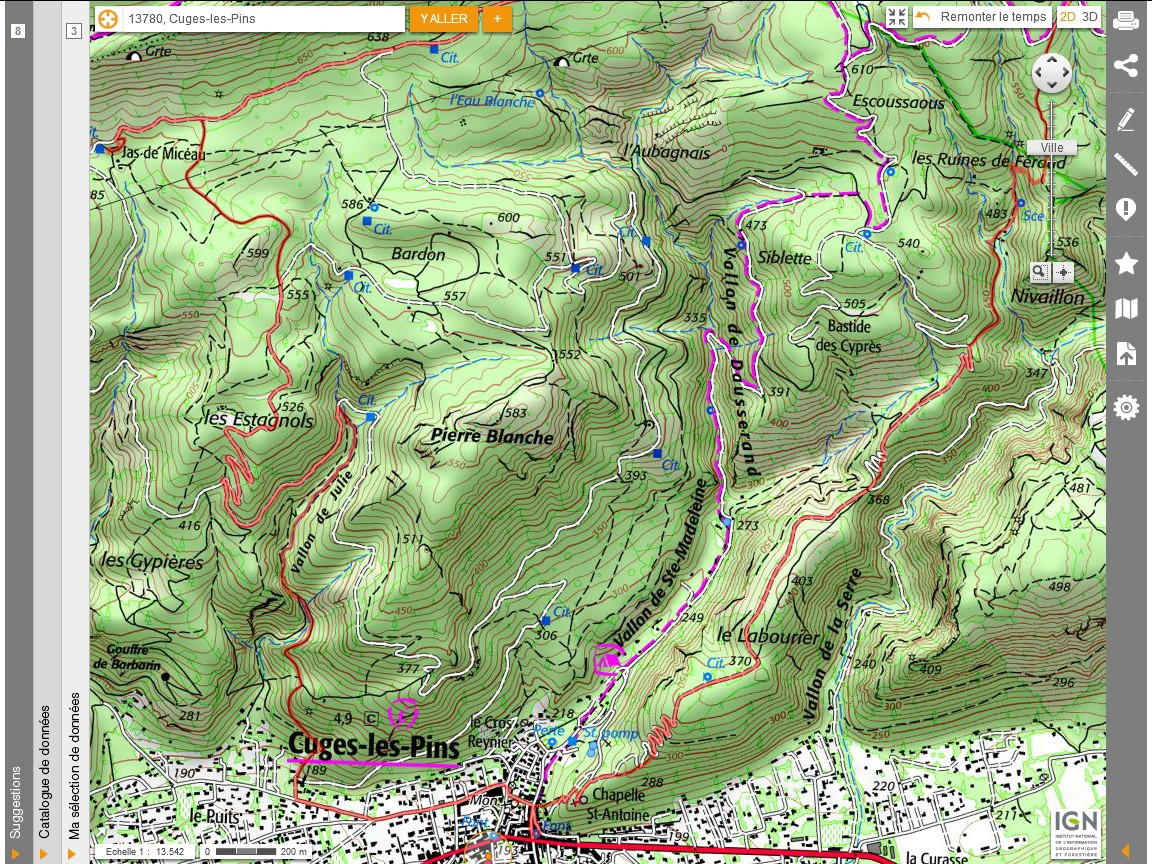1152x864 pixels.
Task: Click the import file icon
Action: coord(1126,353)
